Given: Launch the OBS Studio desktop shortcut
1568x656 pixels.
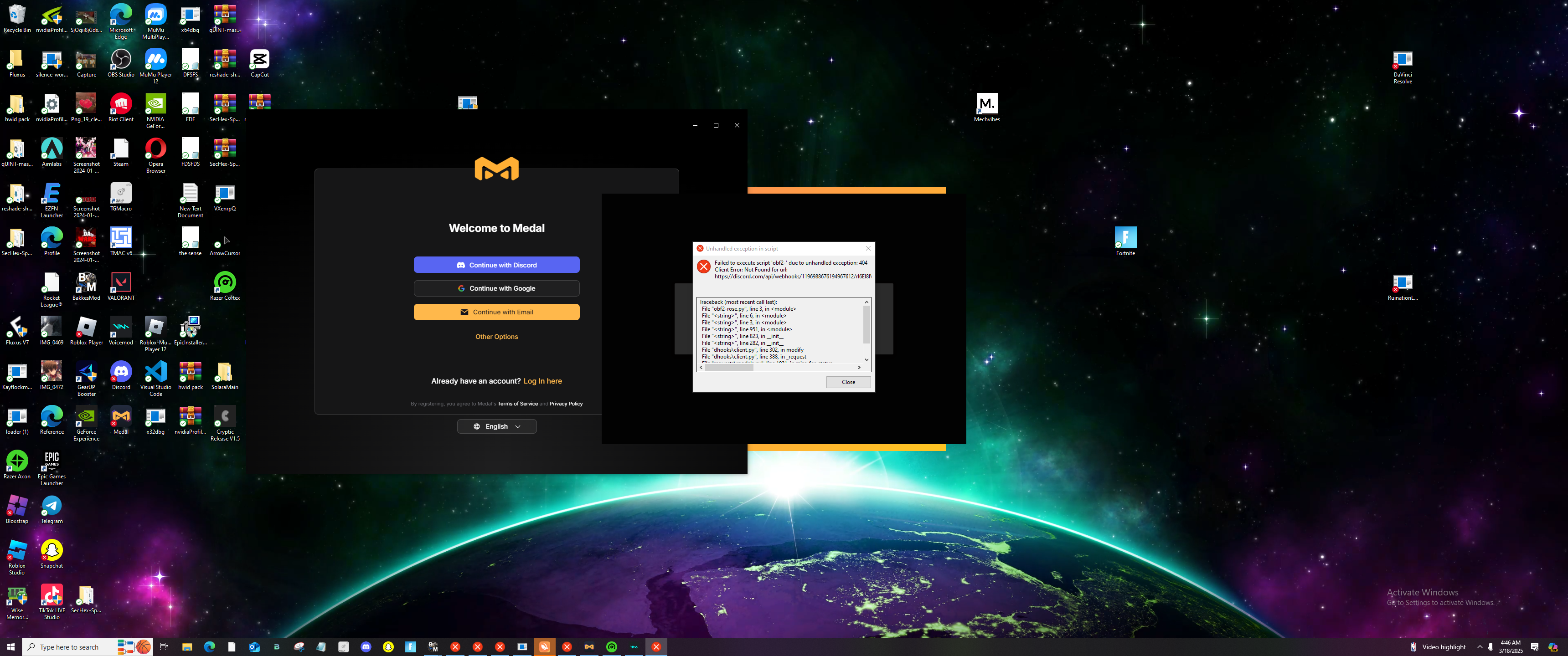Looking at the screenshot, I should click(120, 60).
